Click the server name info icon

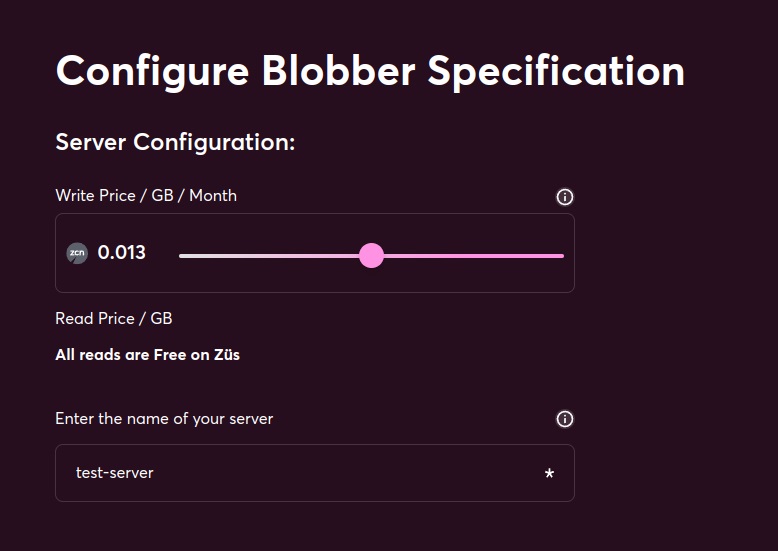coord(564,419)
